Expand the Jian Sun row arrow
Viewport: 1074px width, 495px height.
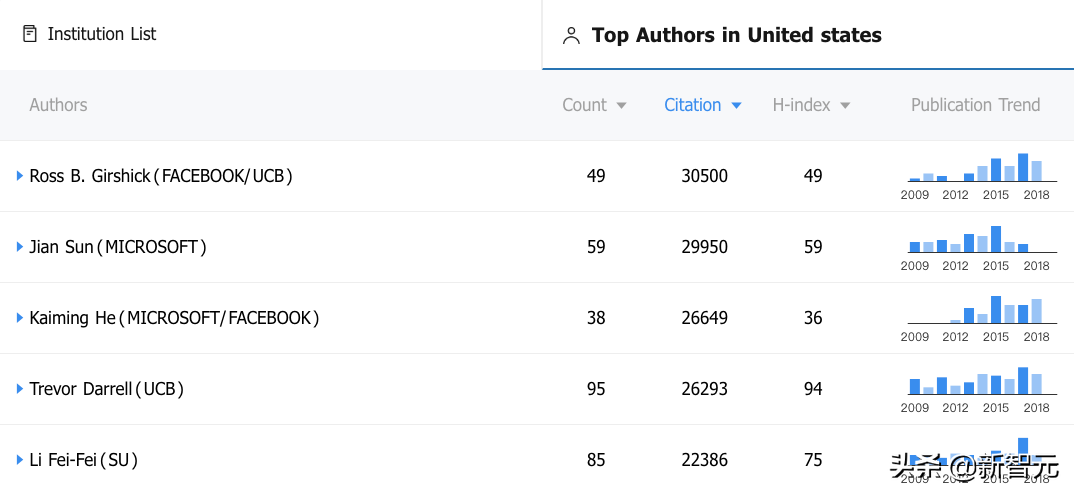click(20, 247)
